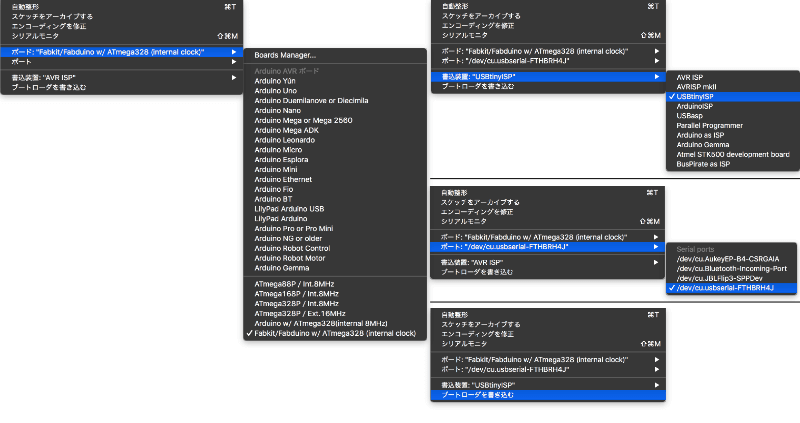Choose port /dev/cu.Bluetooth-Incoming-Port
800x423 pixels.
(x=731, y=269)
